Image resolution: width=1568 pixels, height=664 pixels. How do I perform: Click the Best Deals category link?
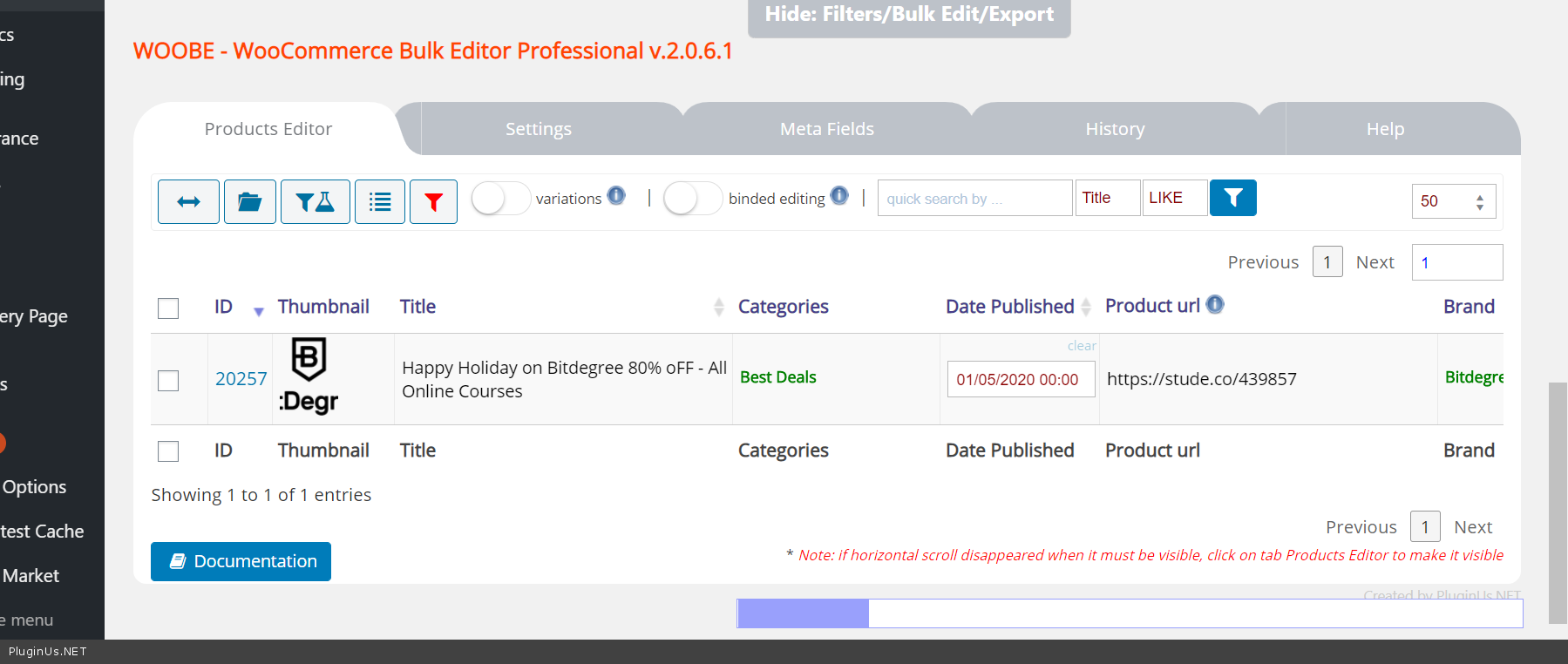(x=777, y=377)
